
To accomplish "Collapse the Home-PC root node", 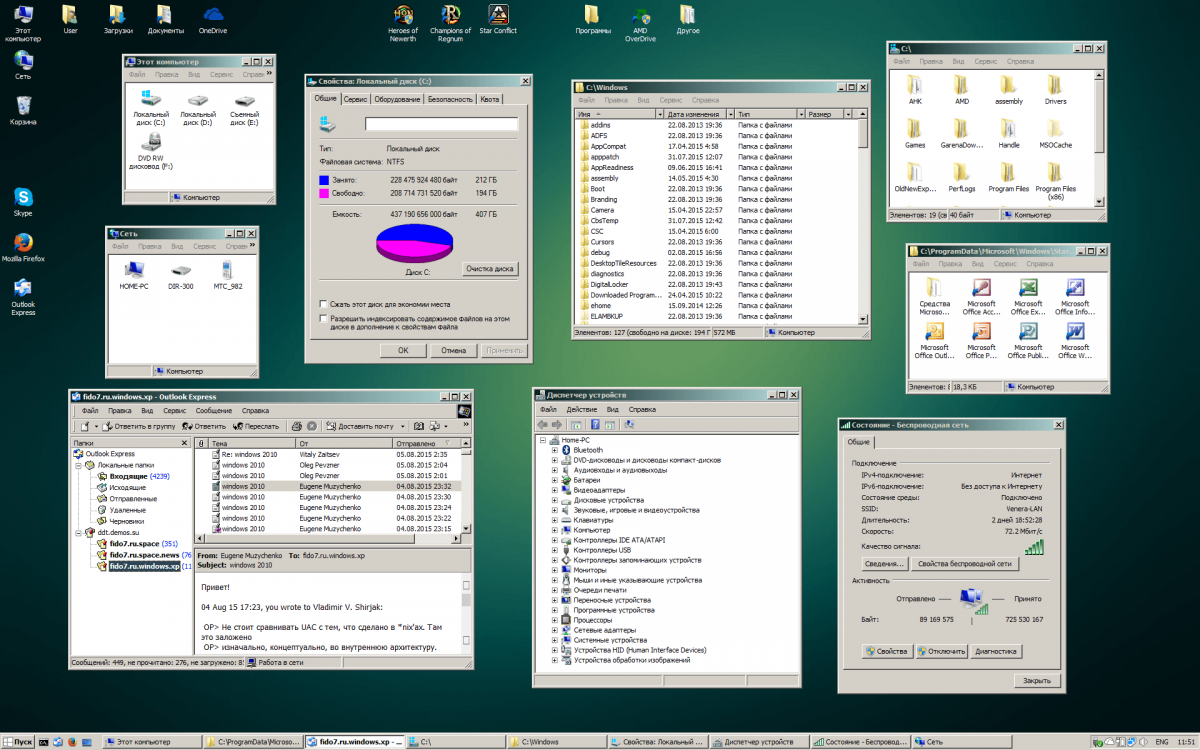I will pos(544,440).
